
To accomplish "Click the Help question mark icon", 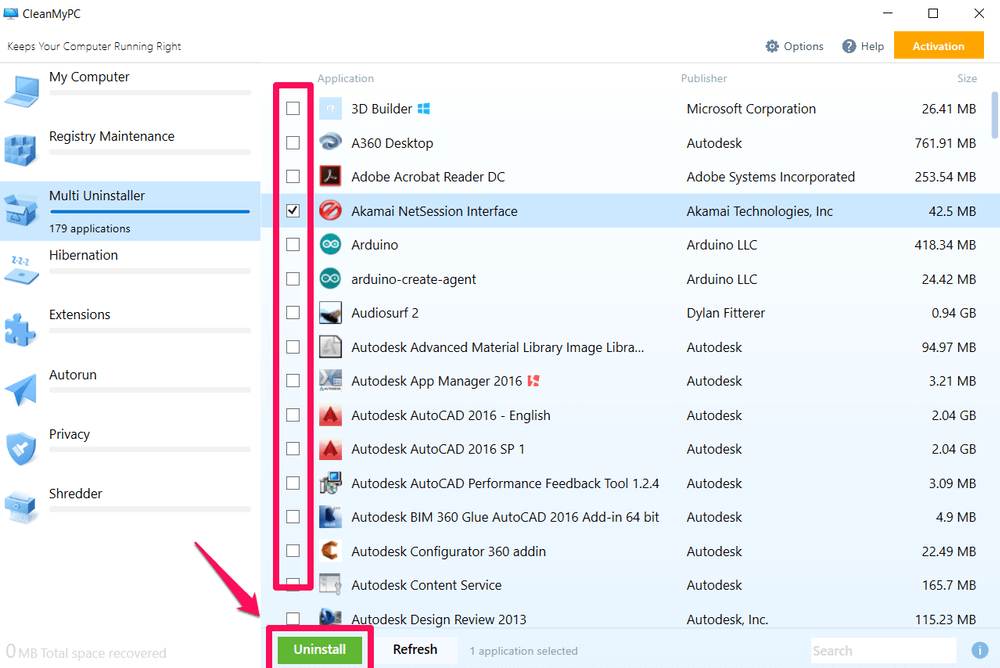I will 849,46.
